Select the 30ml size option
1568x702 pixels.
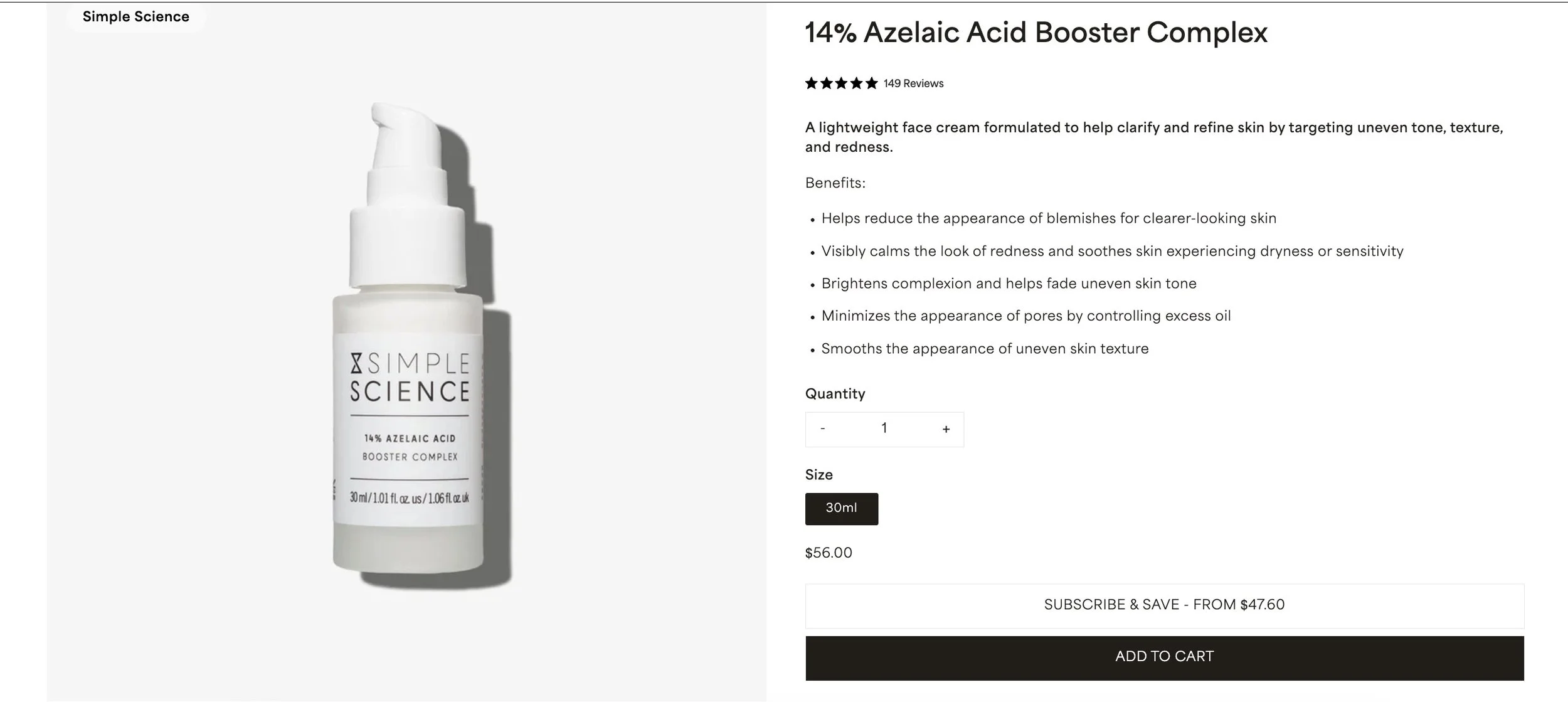(842, 509)
